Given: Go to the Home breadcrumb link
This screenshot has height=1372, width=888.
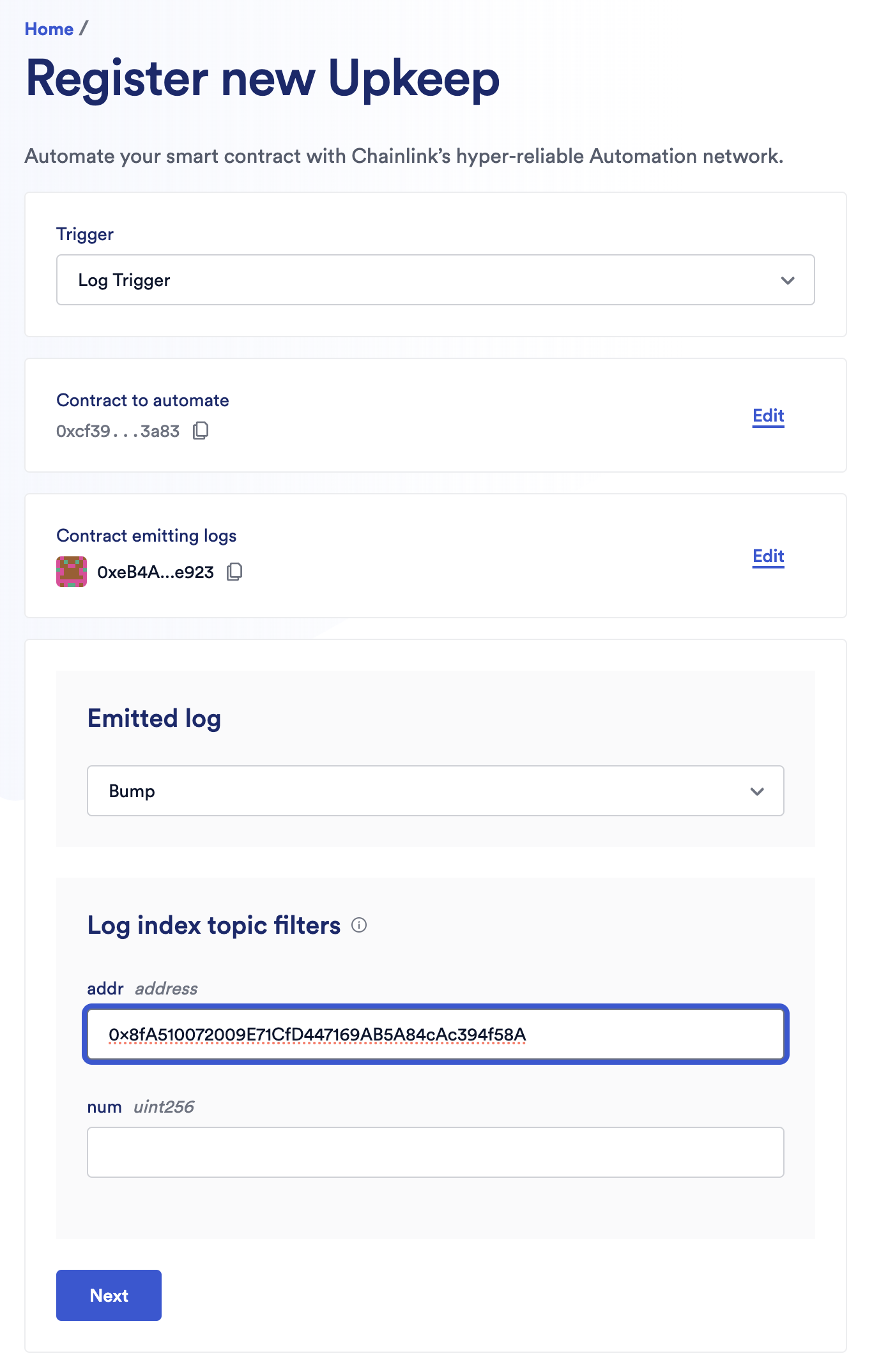Looking at the screenshot, I should click(49, 29).
